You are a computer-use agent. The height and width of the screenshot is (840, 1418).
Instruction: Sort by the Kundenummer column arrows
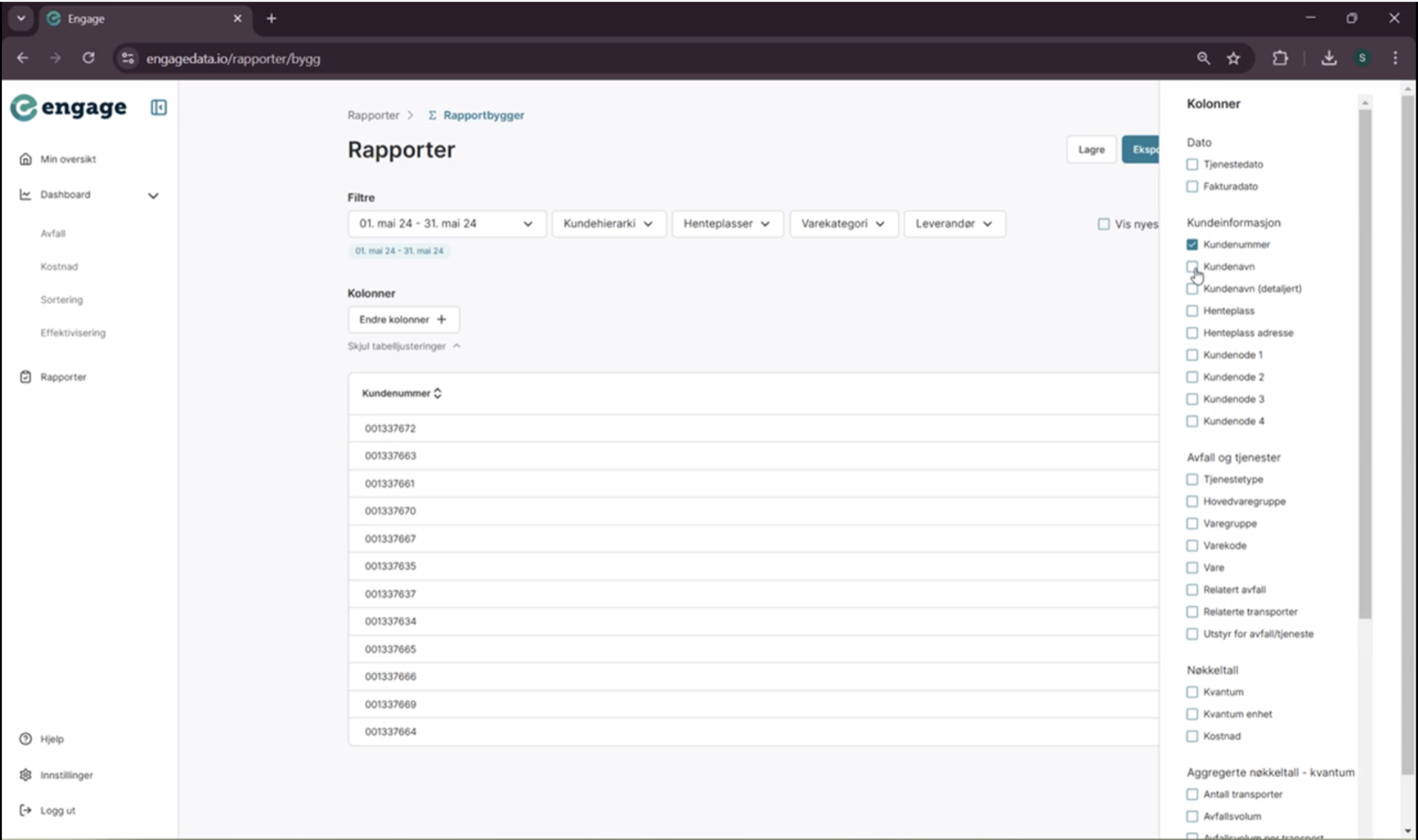(438, 393)
